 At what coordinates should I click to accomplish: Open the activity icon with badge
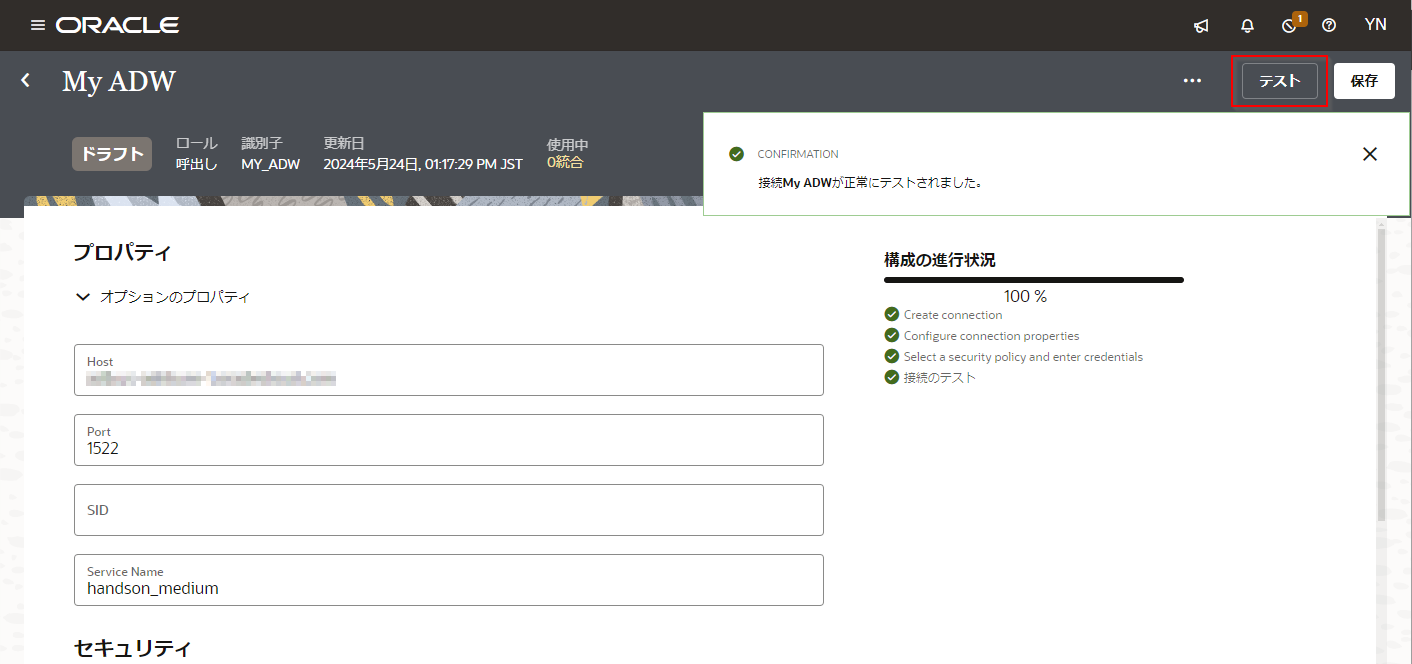coord(1290,26)
